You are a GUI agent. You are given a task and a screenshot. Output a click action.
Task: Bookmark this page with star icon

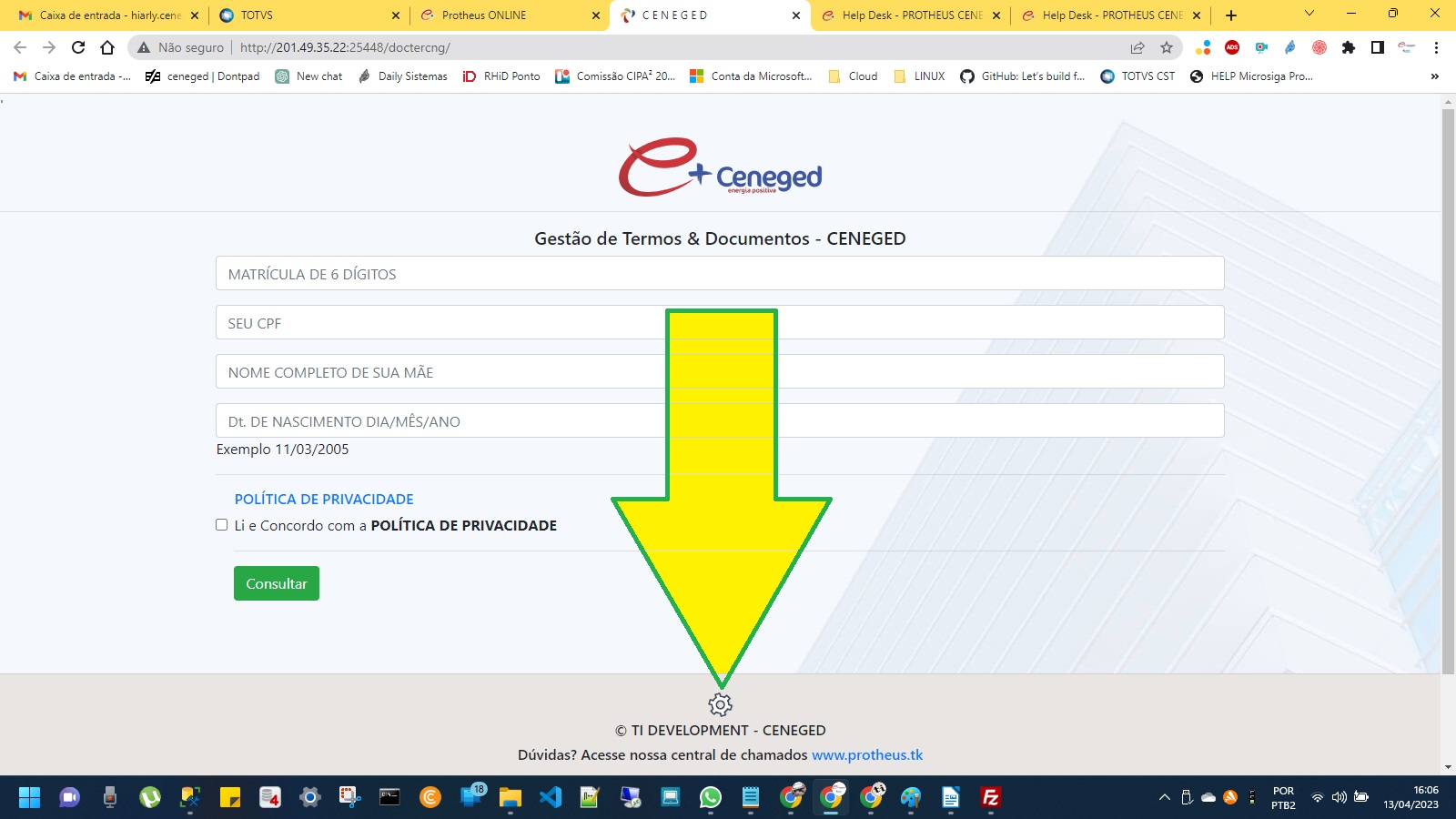point(1167,47)
